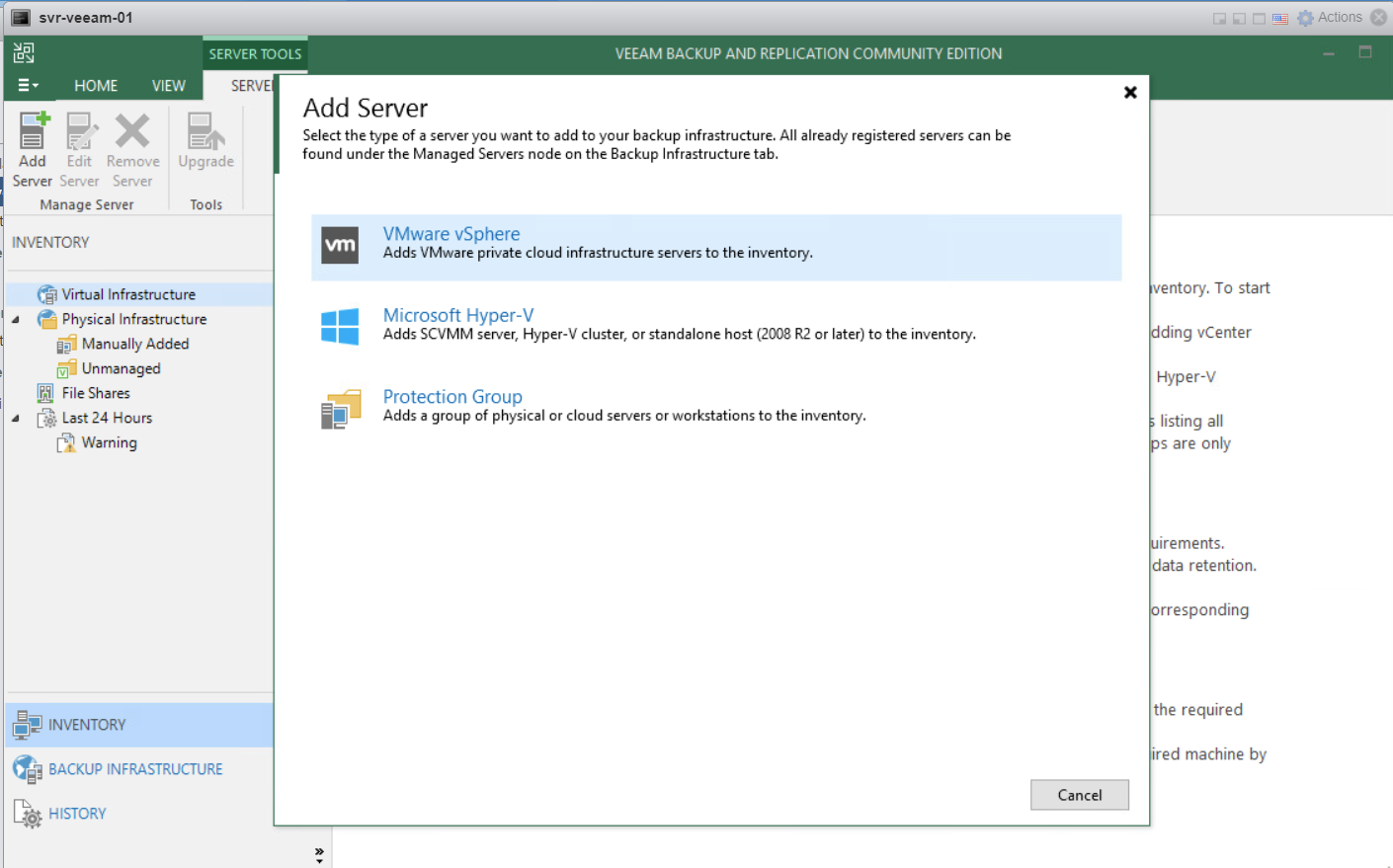Select Warning in the tree
Image resolution: width=1393 pixels, height=868 pixels.
click(x=109, y=442)
